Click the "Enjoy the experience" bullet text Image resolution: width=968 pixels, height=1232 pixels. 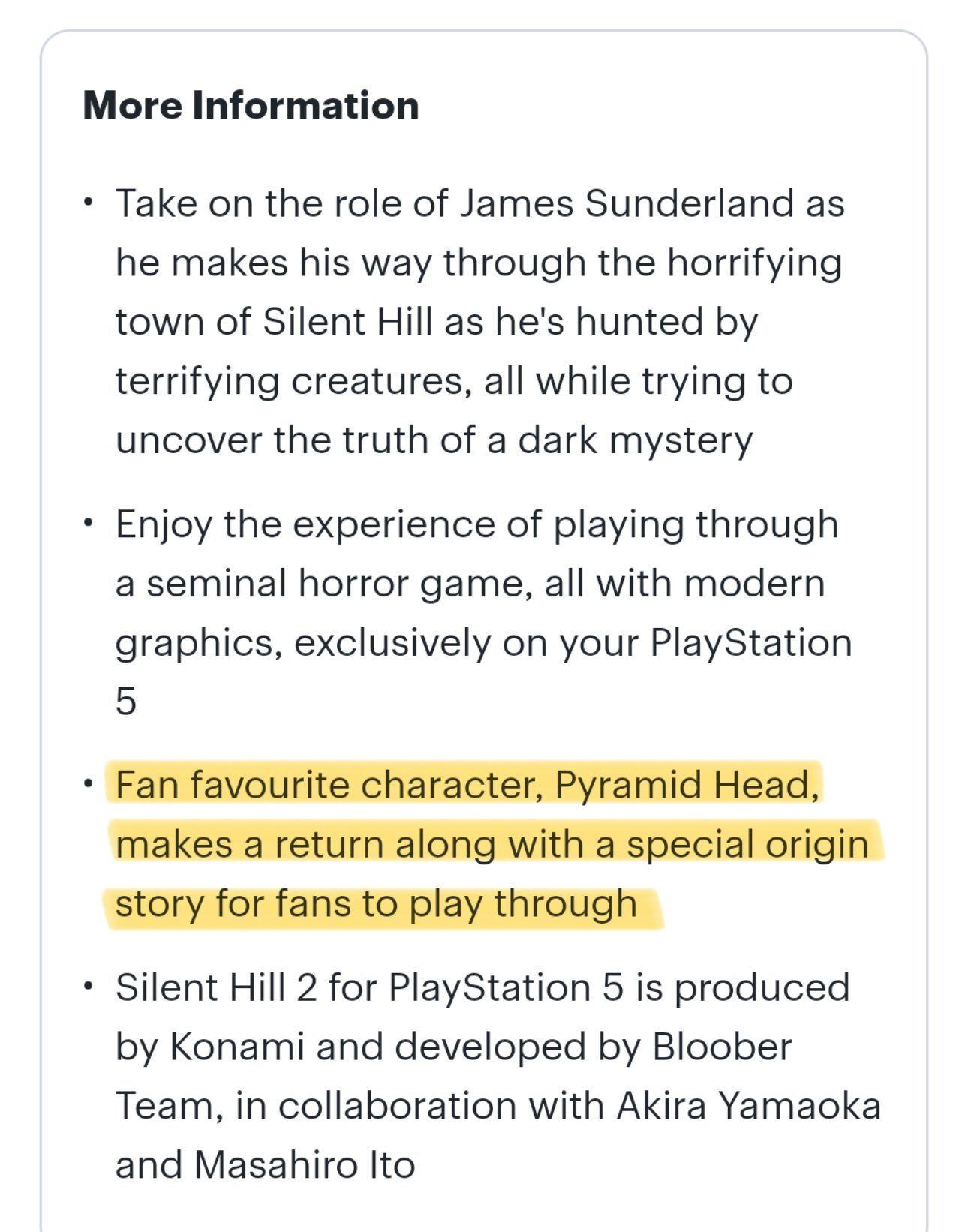484,612
